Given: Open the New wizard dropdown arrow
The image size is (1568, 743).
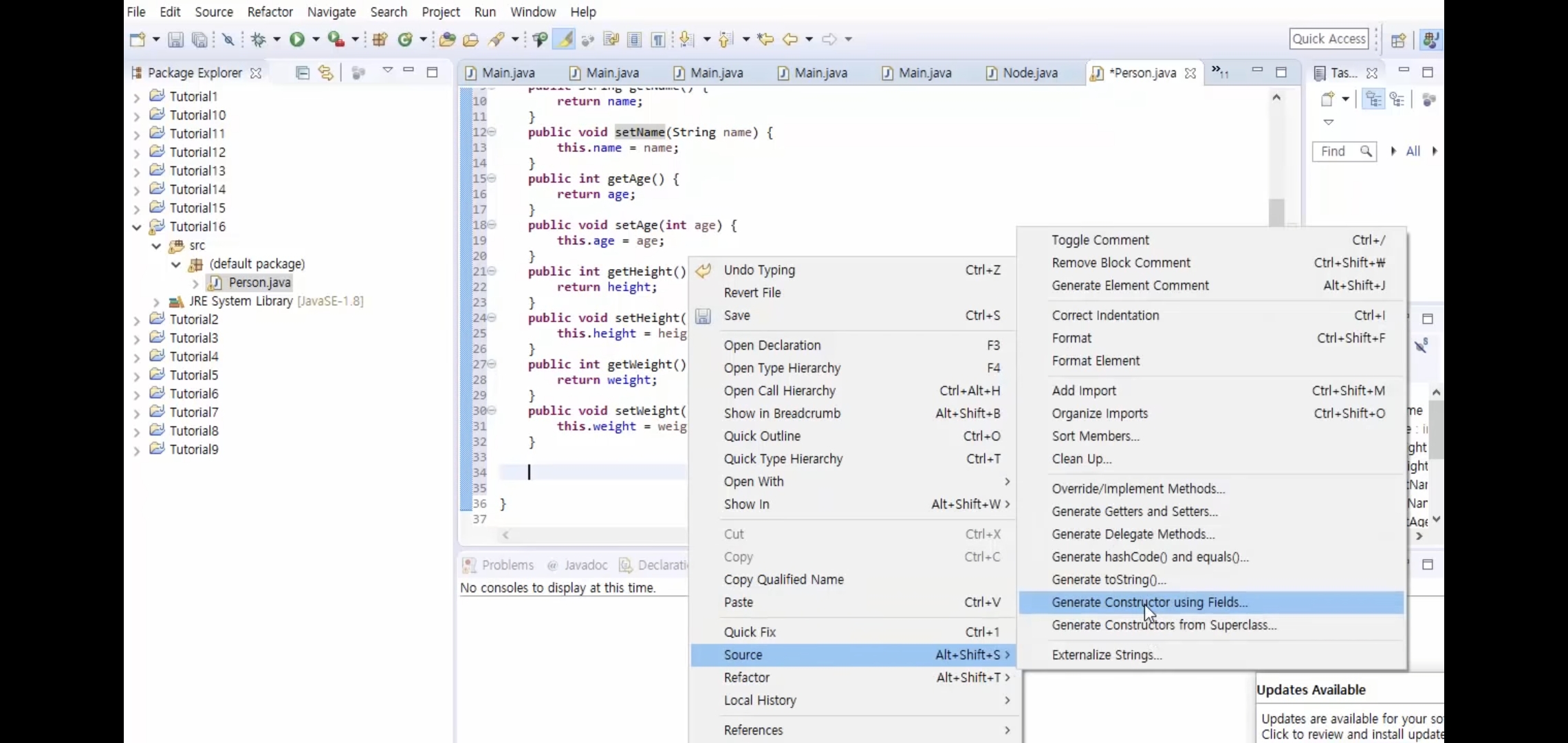Looking at the screenshot, I should coord(155,39).
